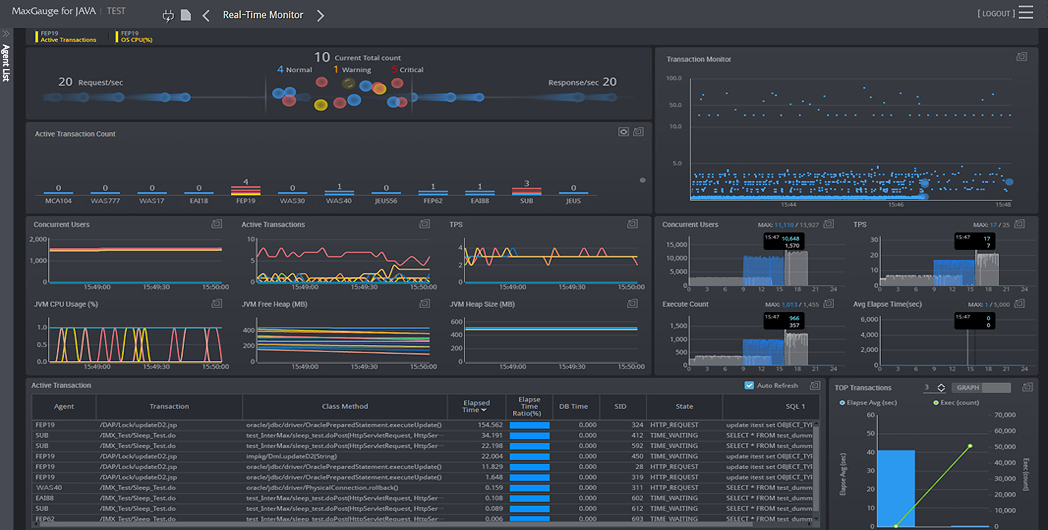Viewport: 1048px width, 530px height.
Task: Maximize the left Concurrent Users line chart
Action: pyautogui.click(x=217, y=224)
